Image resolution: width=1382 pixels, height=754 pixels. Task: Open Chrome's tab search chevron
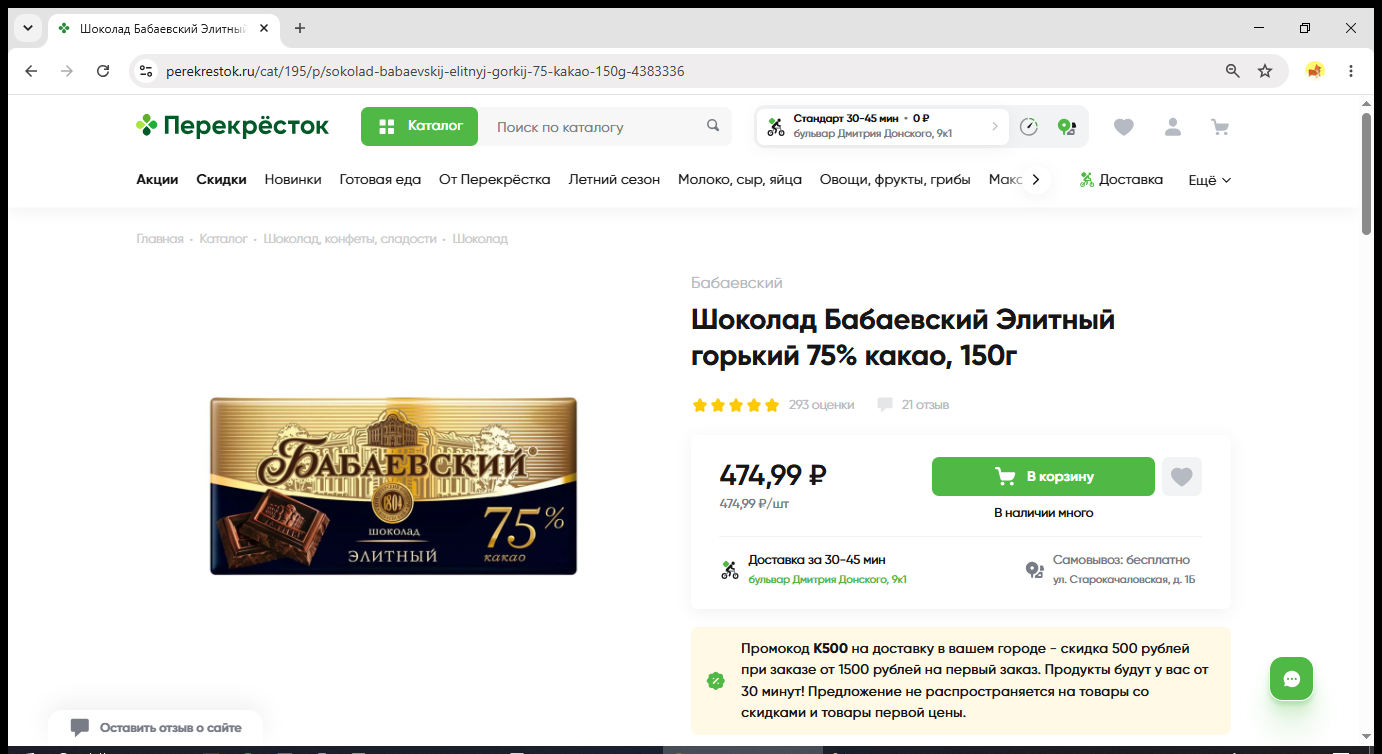(x=27, y=28)
